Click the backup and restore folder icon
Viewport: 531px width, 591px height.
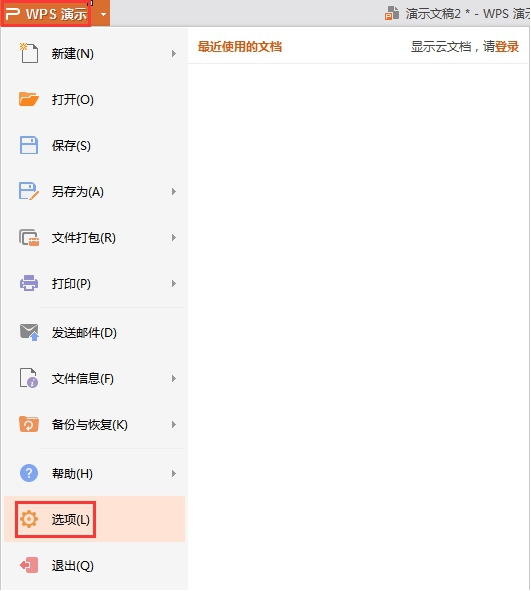[x=29, y=424]
